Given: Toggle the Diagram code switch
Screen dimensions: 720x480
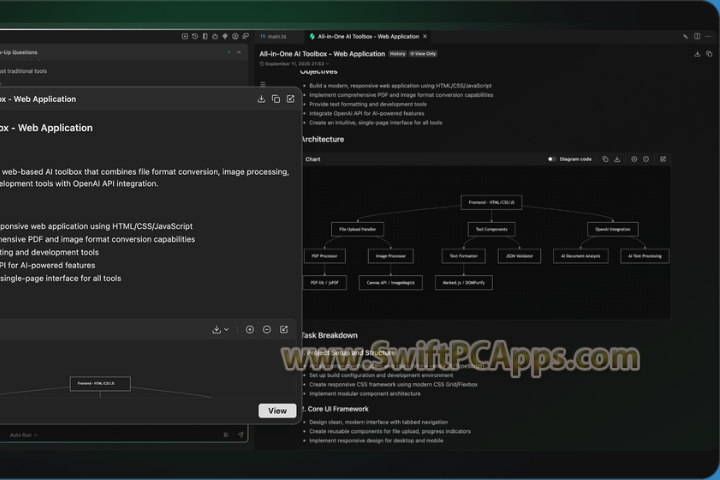Looking at the screenshot, I should tap(552, 159).
